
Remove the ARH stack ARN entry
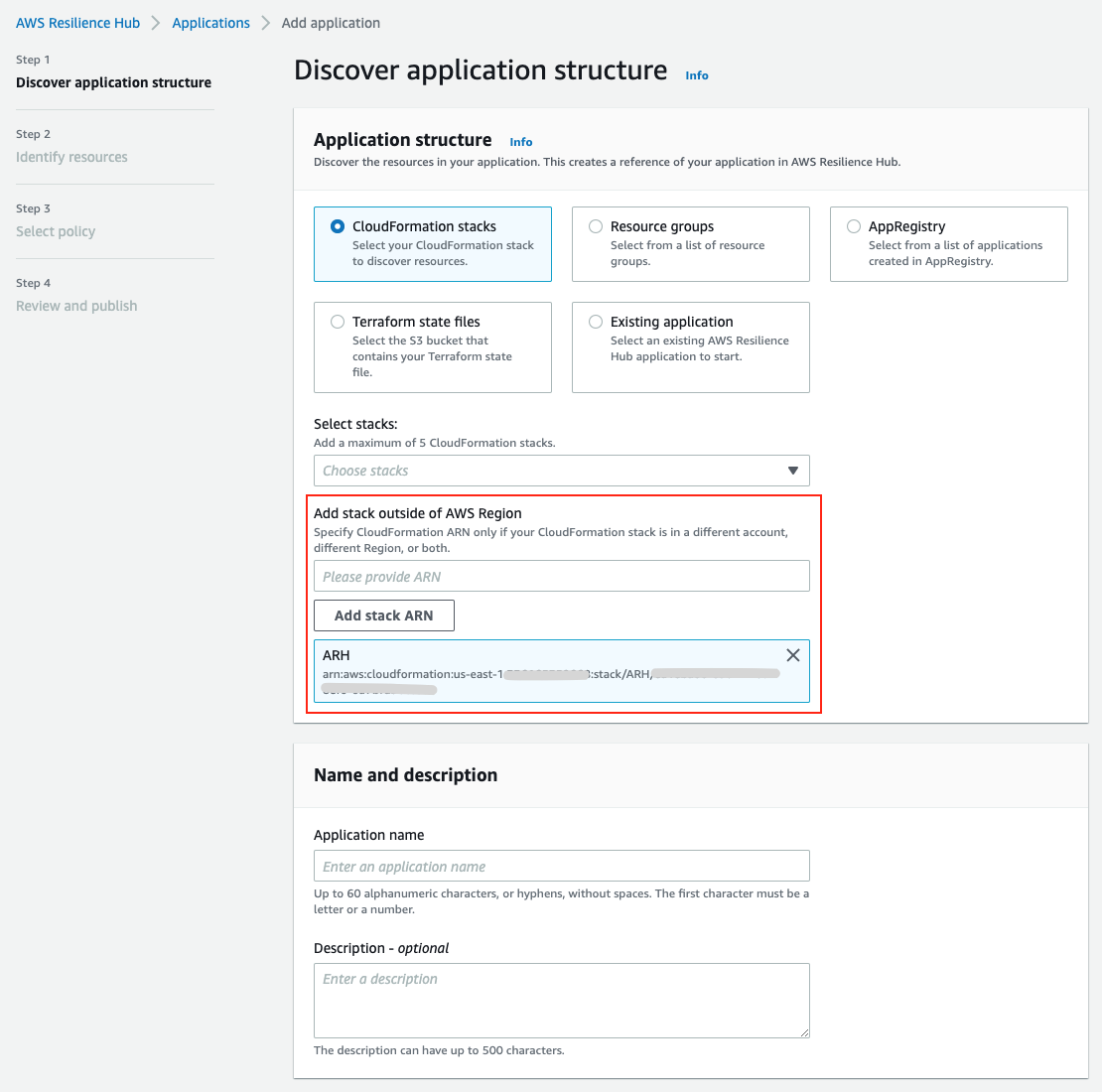point(792,655)
